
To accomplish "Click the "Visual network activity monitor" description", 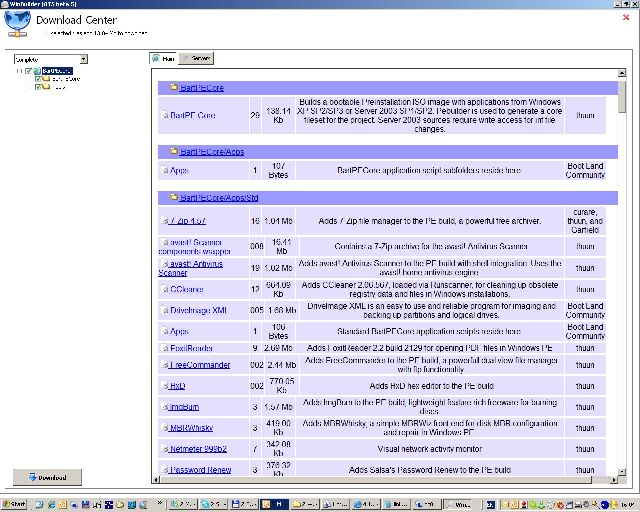I will pyautogui.click(x=430, y=449).
